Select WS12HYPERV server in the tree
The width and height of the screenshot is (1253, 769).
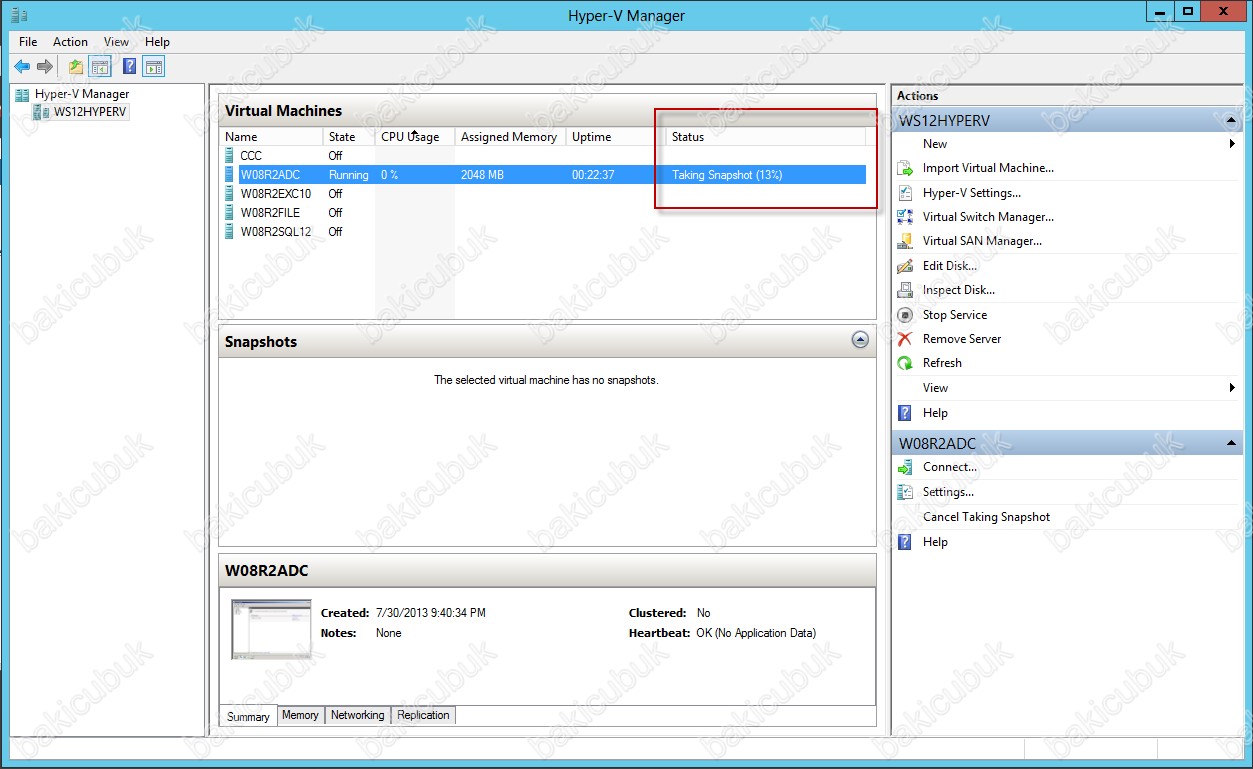tap(90, 112)
